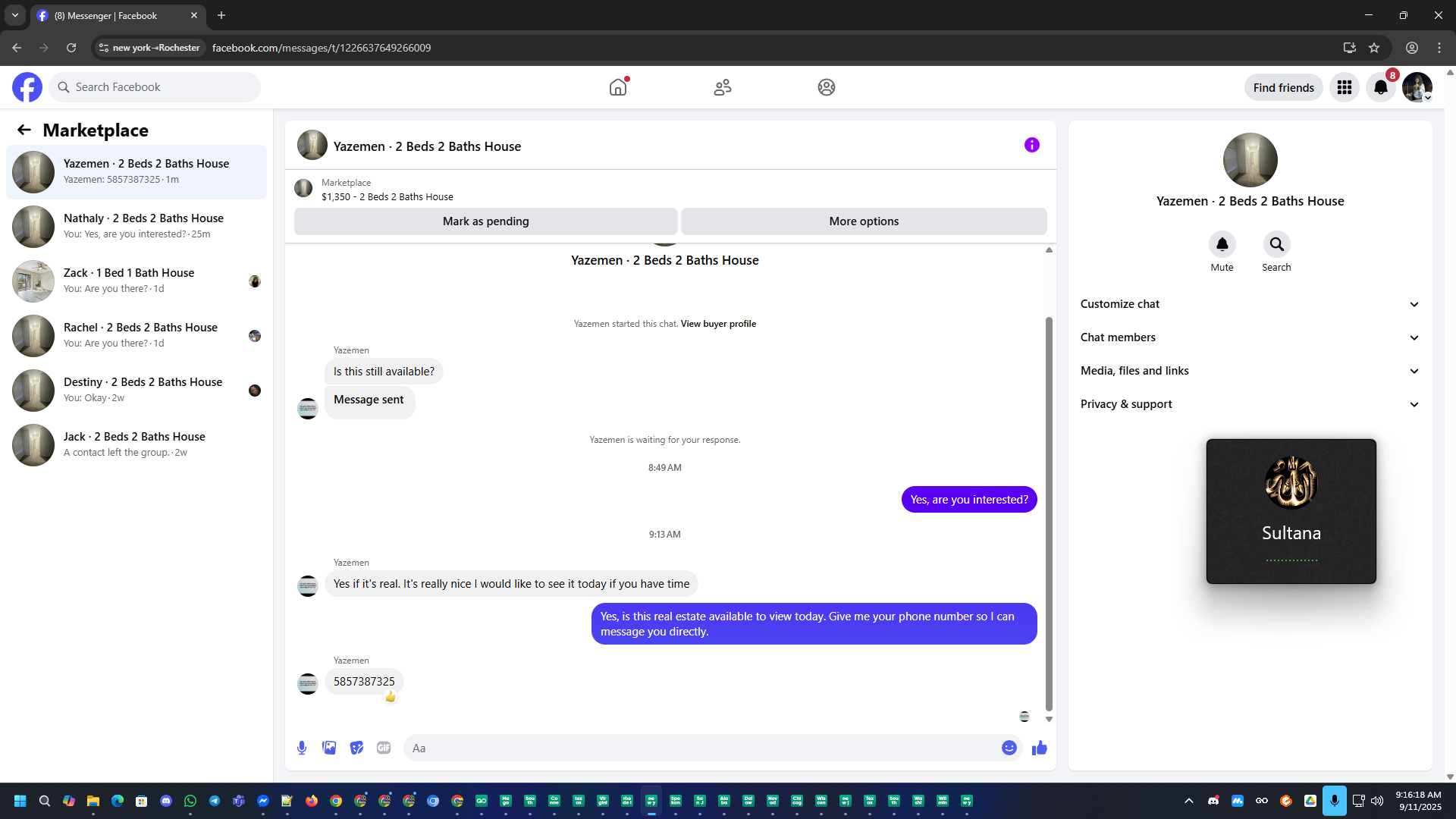
Task: Search within the conversation
Action: point(1276,245)
